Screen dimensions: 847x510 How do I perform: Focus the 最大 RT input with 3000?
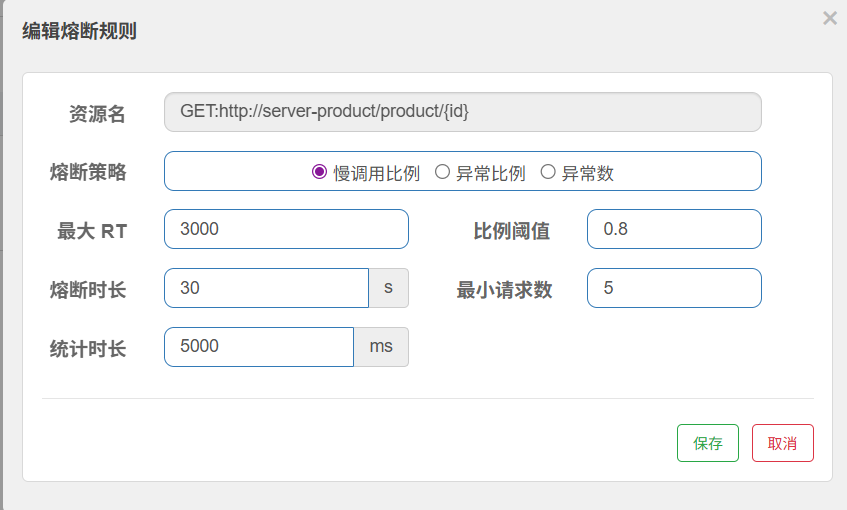pos(286,229)
